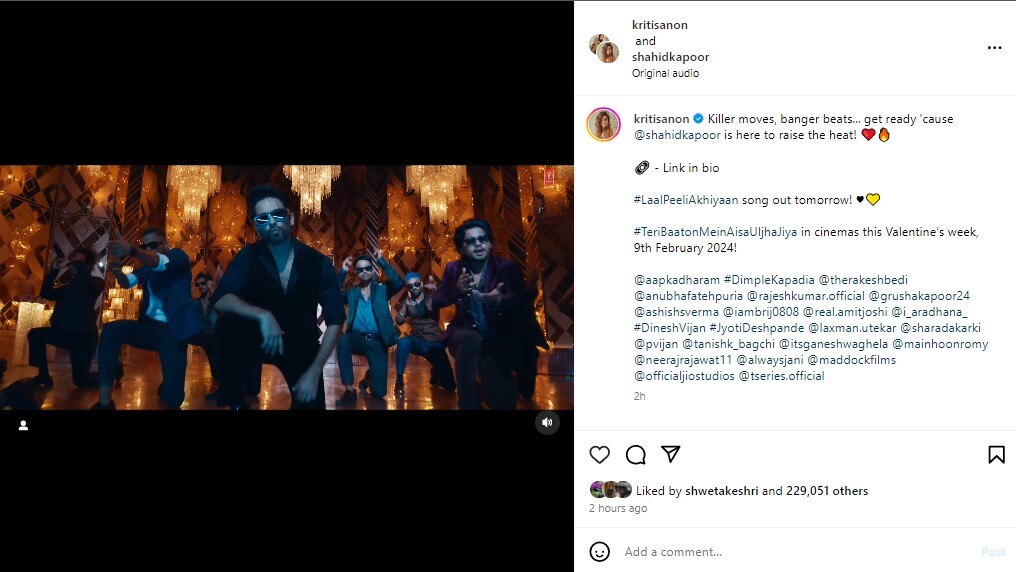Open @tseries.official mention
This screenshot has width=1016, height=572.
(x=781, y=376)
